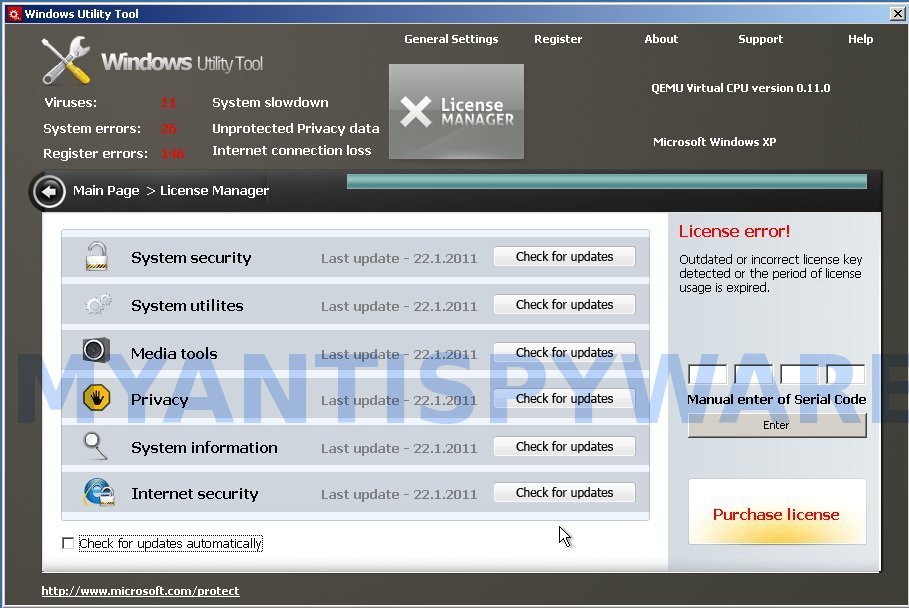Close the Windows Utility Tool window
This screenshot has height=608, width=909.
tap(897, 13)
